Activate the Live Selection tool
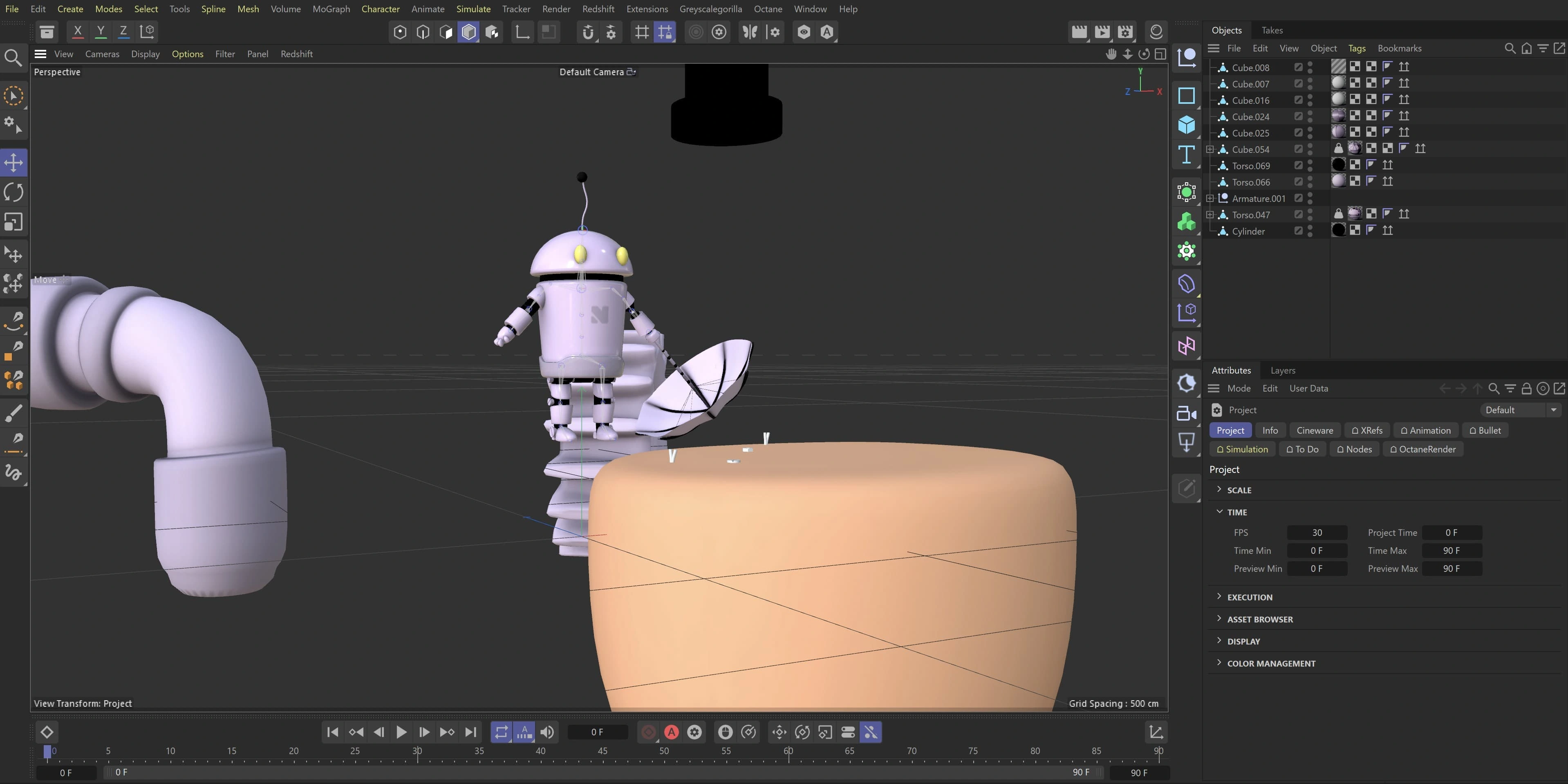The height and width of the screenshot is (784, 1568). [13, 96]
